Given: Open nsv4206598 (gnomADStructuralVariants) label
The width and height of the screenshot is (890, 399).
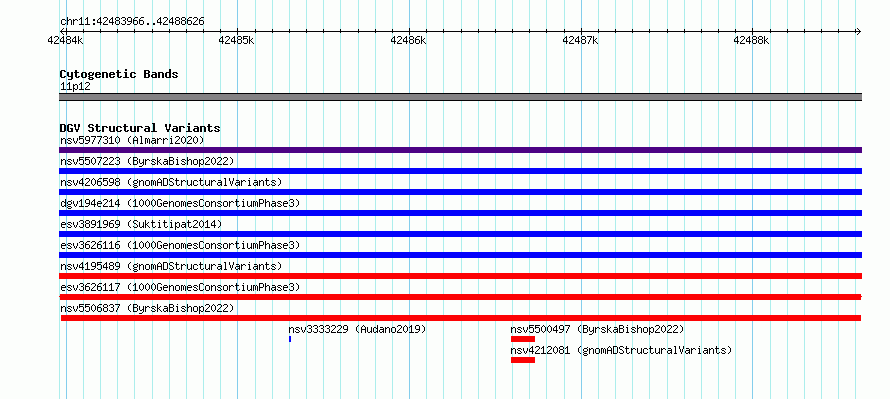Looking at the screenshot, I should (x=171, y=182).
